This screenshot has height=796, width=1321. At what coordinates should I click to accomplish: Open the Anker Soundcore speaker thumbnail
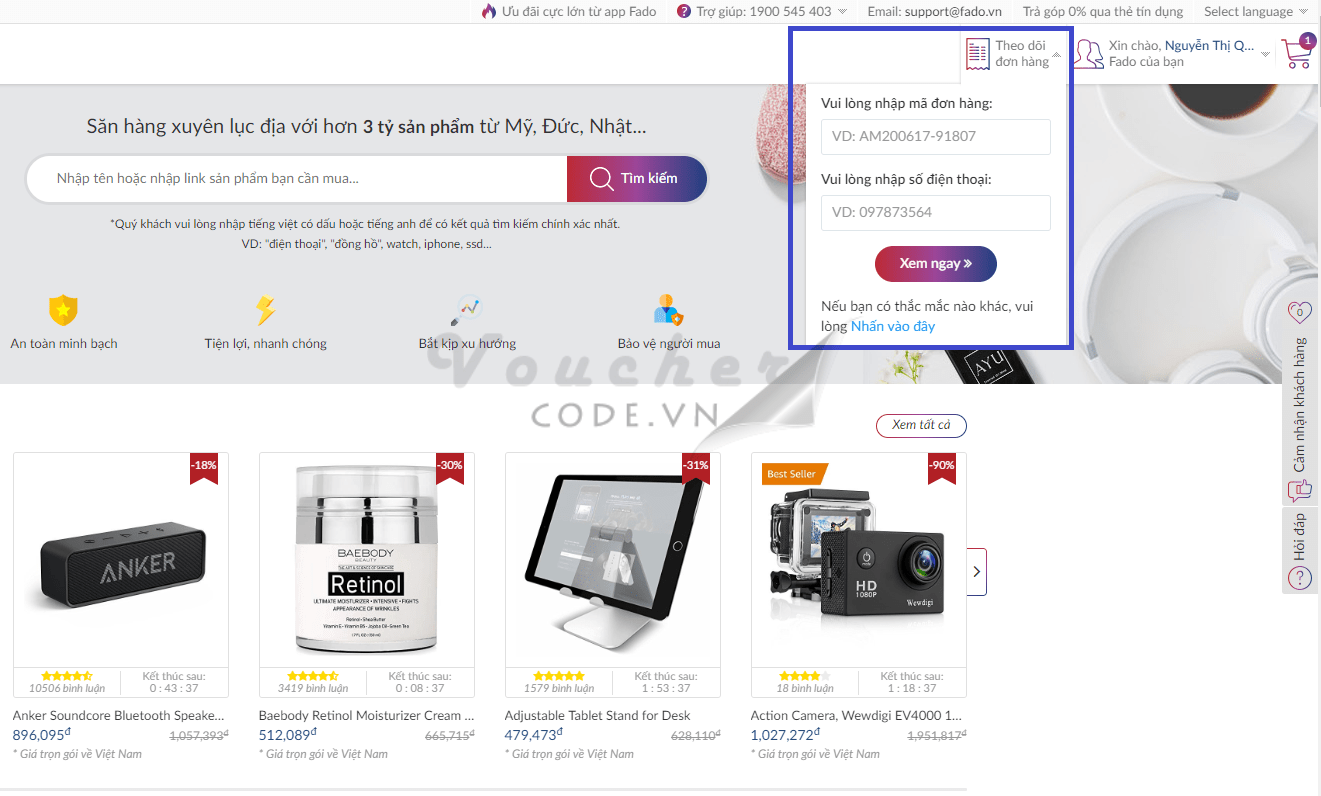[x=121, y=560]
